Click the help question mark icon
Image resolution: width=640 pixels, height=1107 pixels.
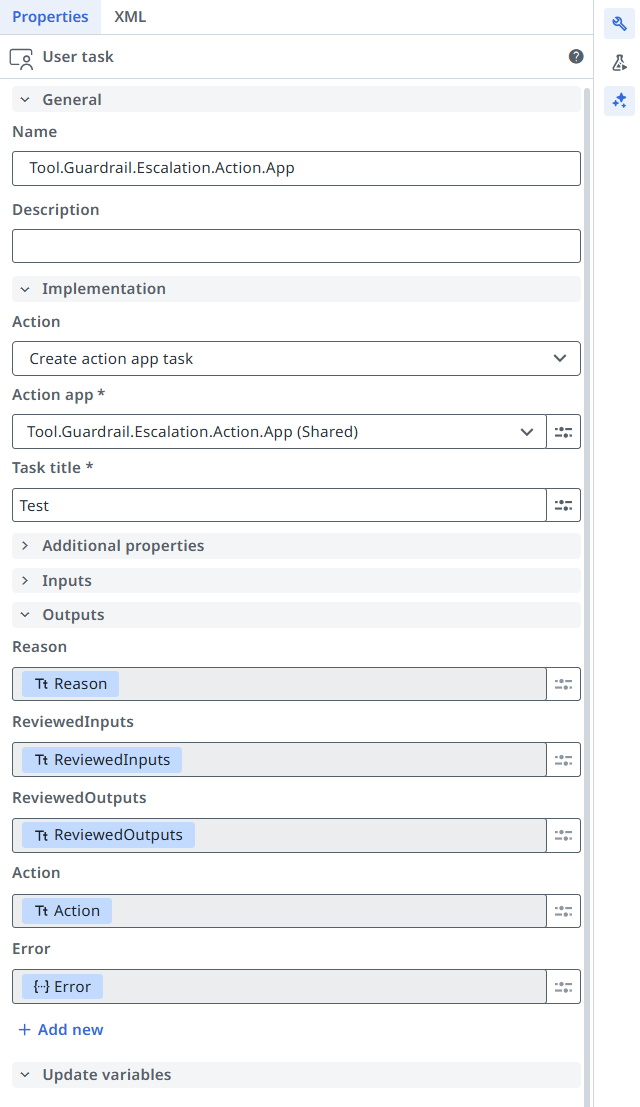click(576, 57)
